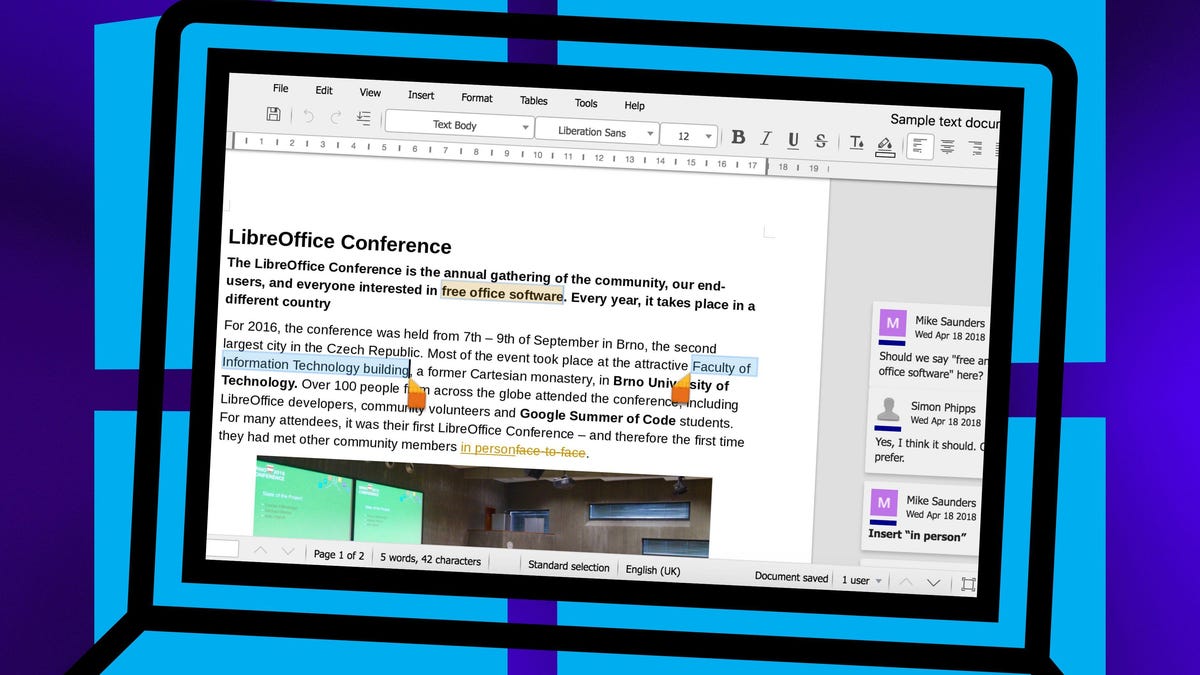1200x675 pixels.
Task: Click the Simon Phipps comment author name
Action: coord(944,408)
